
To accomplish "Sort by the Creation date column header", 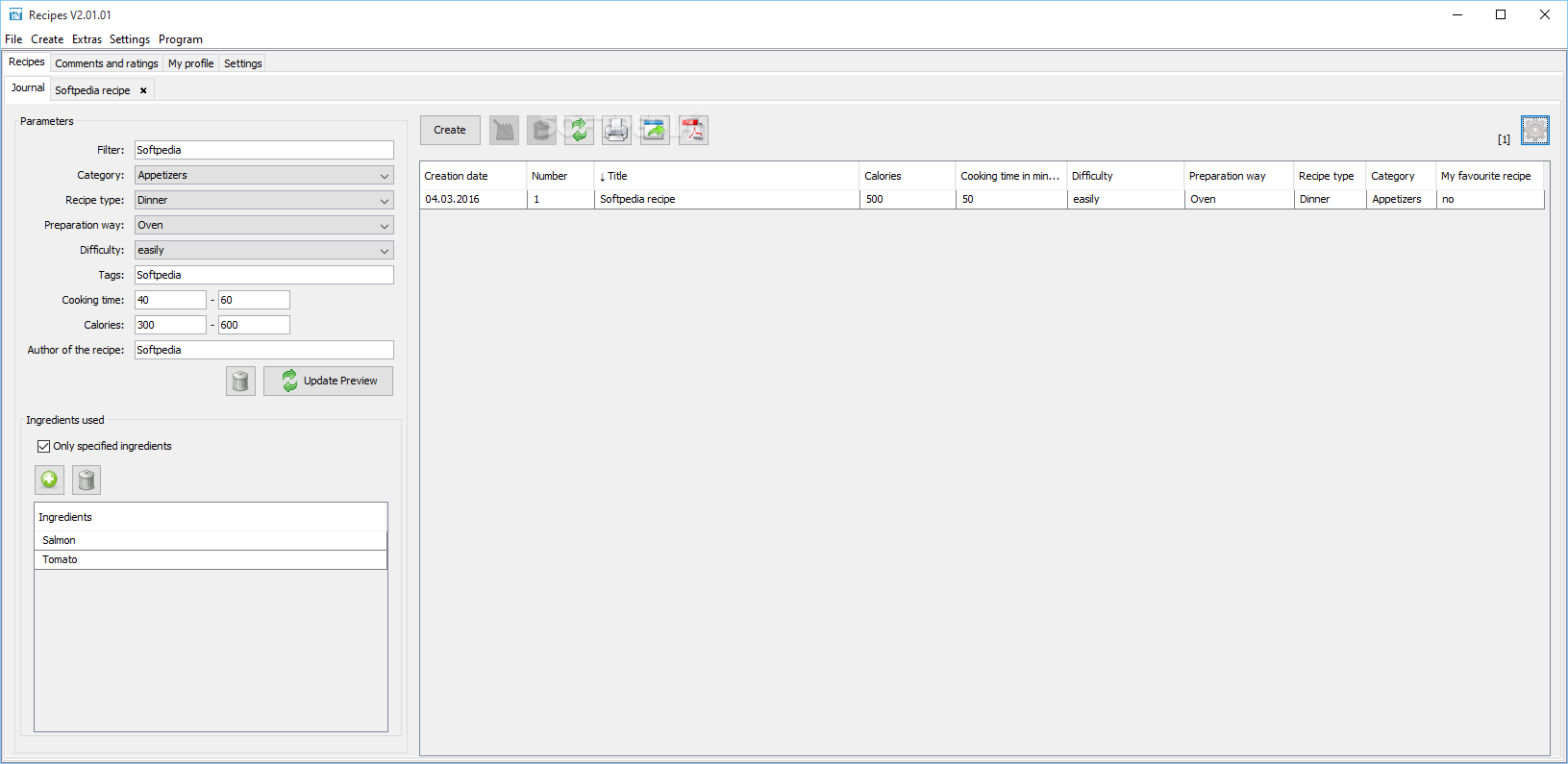I will [x=474, y=176].
